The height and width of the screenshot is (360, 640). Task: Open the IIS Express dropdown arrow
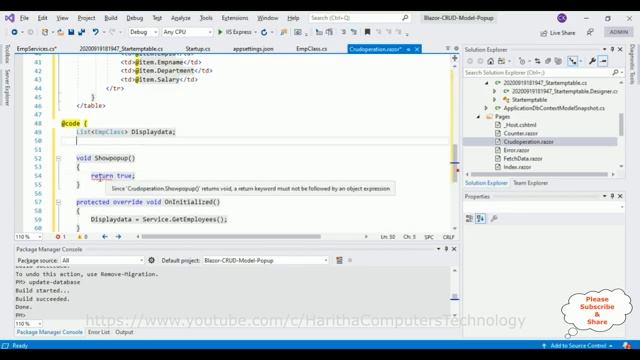click(256, 32)
